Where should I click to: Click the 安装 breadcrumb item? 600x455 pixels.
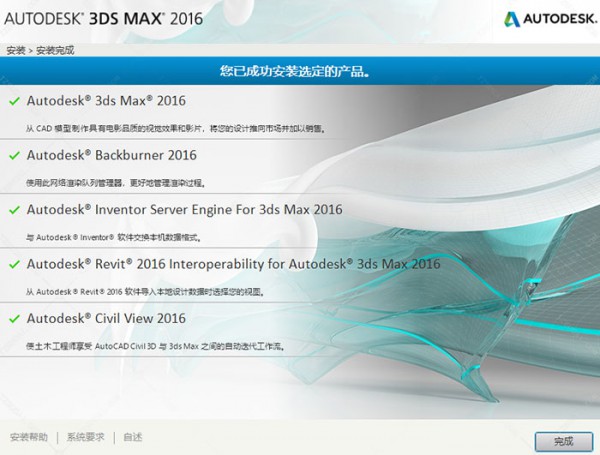[x=15, y=50]
